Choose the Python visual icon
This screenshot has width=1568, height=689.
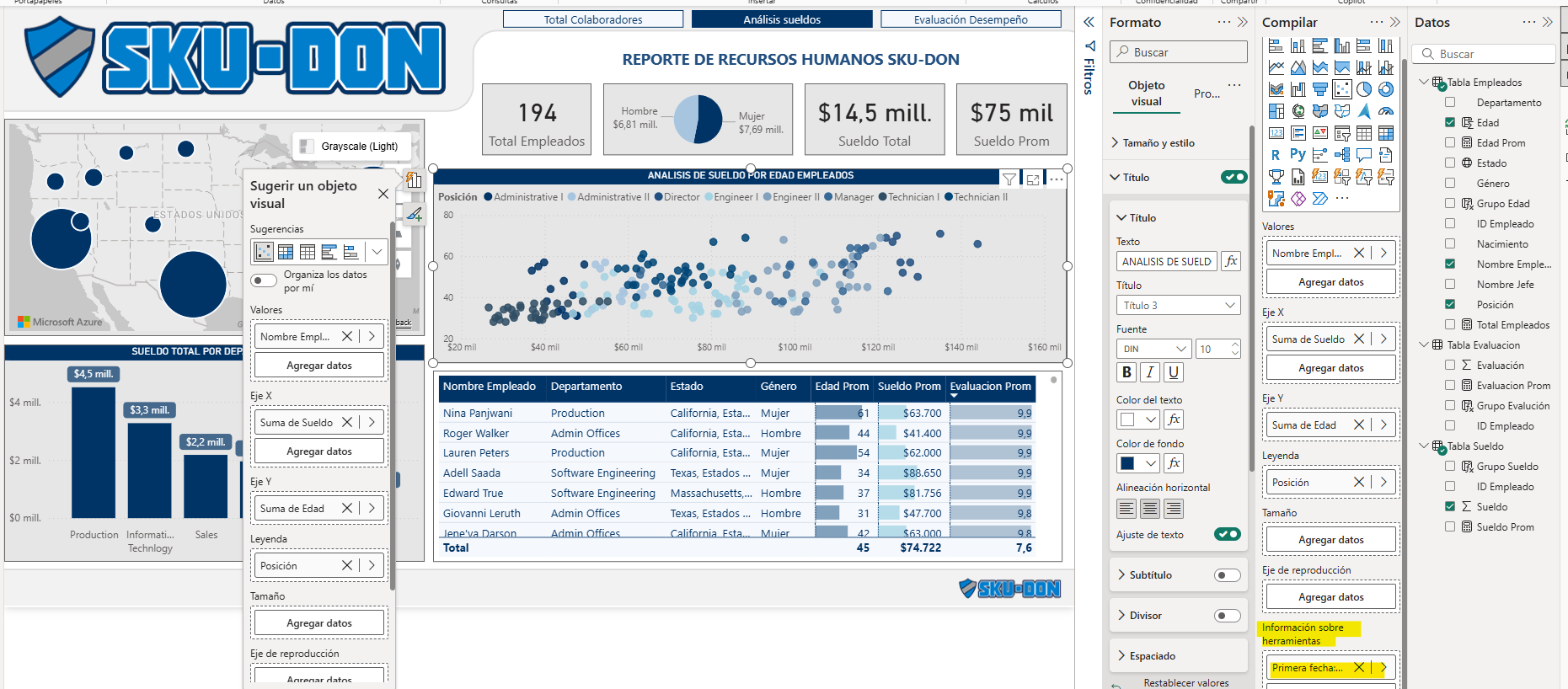[1298, 155]
